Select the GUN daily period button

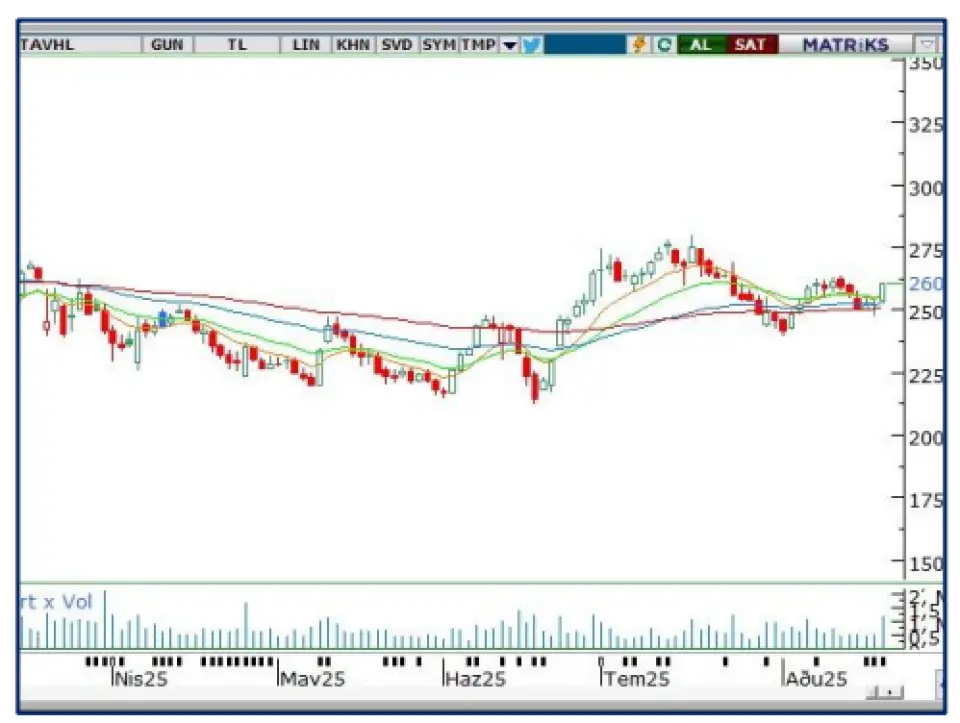point(167,45)
